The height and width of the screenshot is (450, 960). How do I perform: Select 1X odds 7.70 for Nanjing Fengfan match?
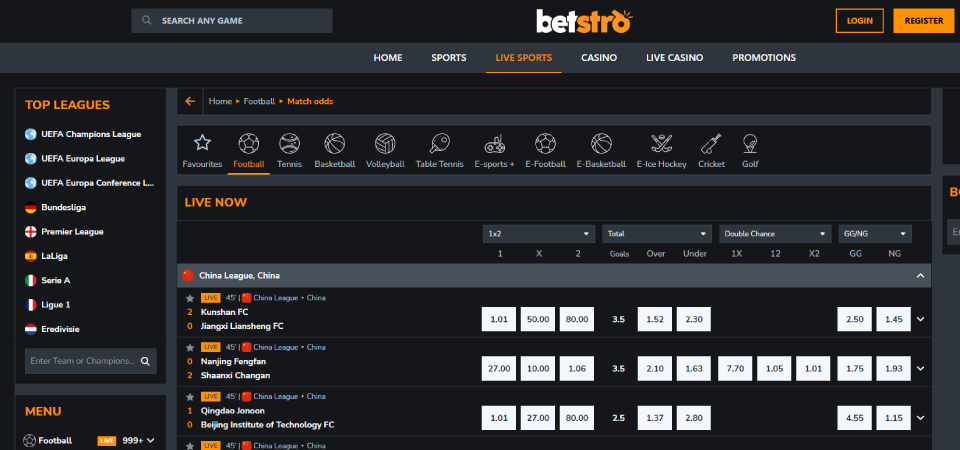735,369
